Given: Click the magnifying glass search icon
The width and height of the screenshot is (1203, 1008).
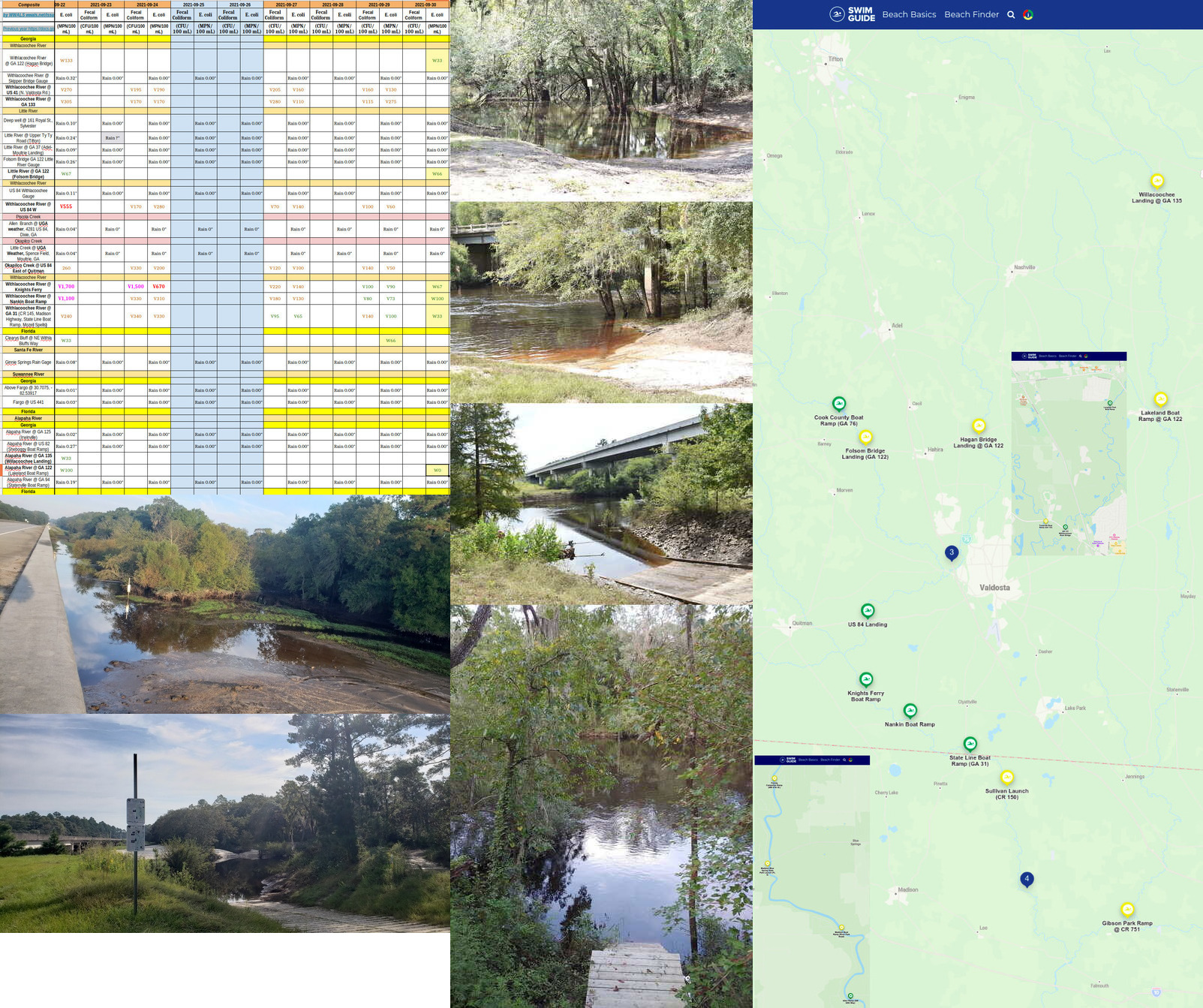Looking at the screenshot, I should click(1011, 14).
